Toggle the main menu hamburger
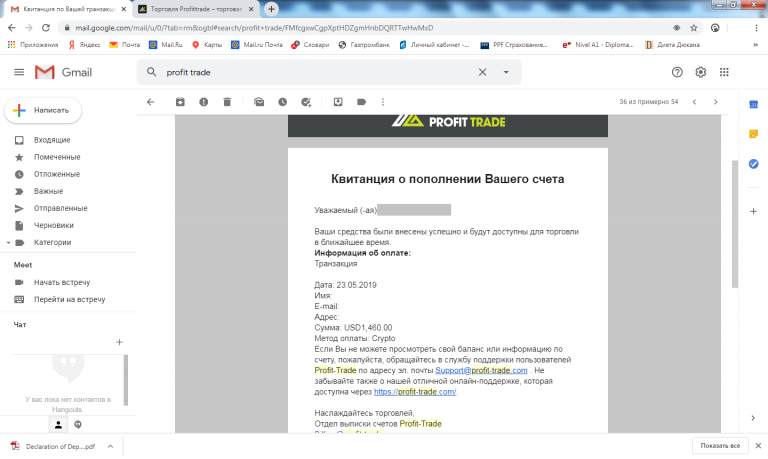Screen dimensions: 768x459 click(x=19, y=72)
